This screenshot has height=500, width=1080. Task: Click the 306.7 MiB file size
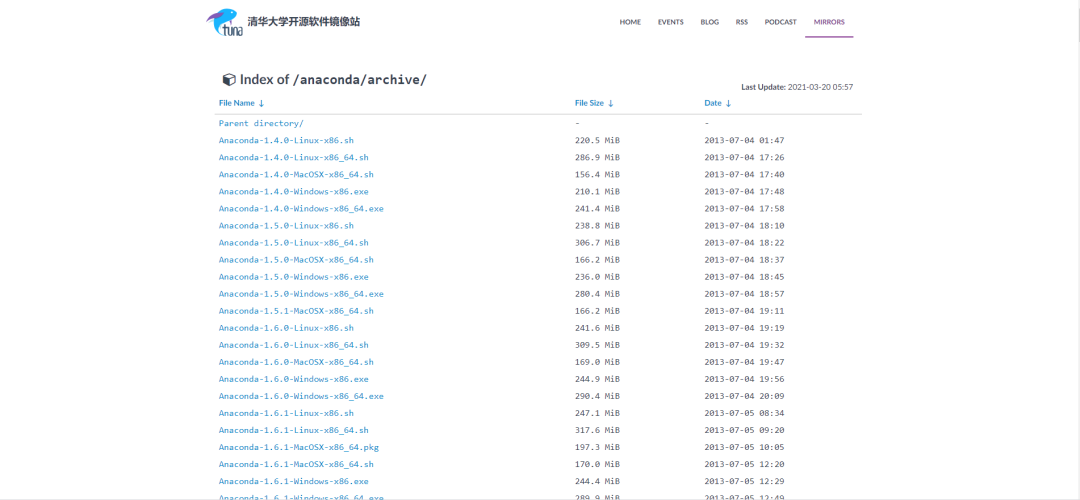coord(597,242)
